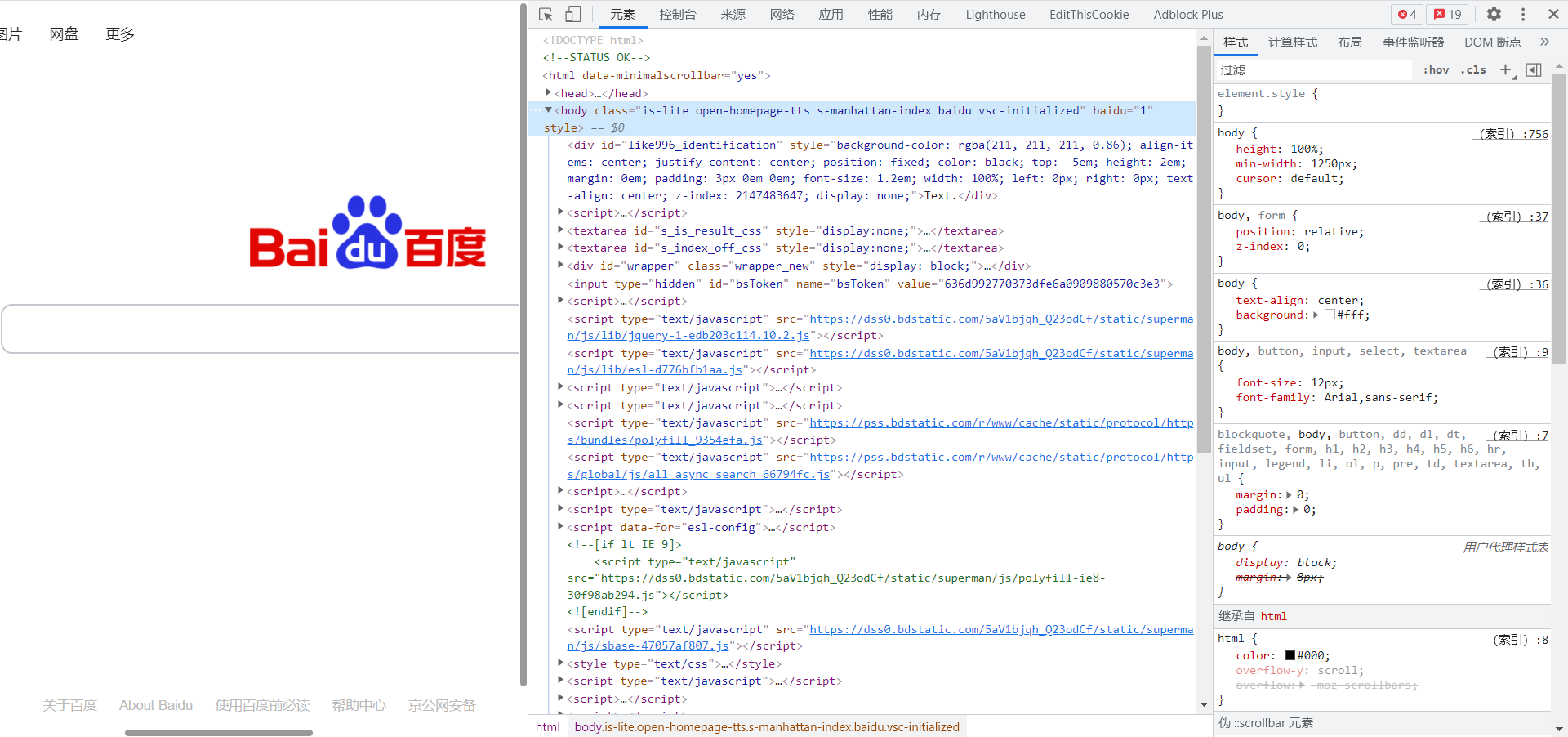The width and height of the screenshot is (1568, 737).
Task: Follow the all_async_search_66794fc.js script link
Action: click(880, 465)
